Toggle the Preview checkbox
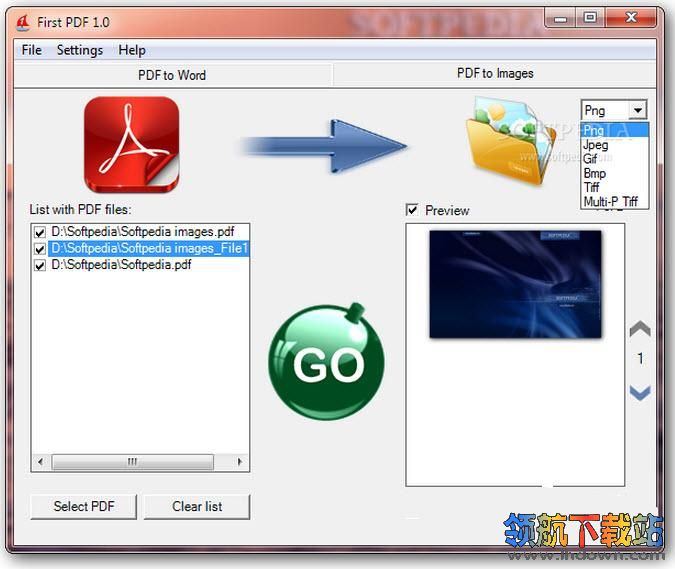The width and height of the screenshot is (675, 569). pos(412,210)
